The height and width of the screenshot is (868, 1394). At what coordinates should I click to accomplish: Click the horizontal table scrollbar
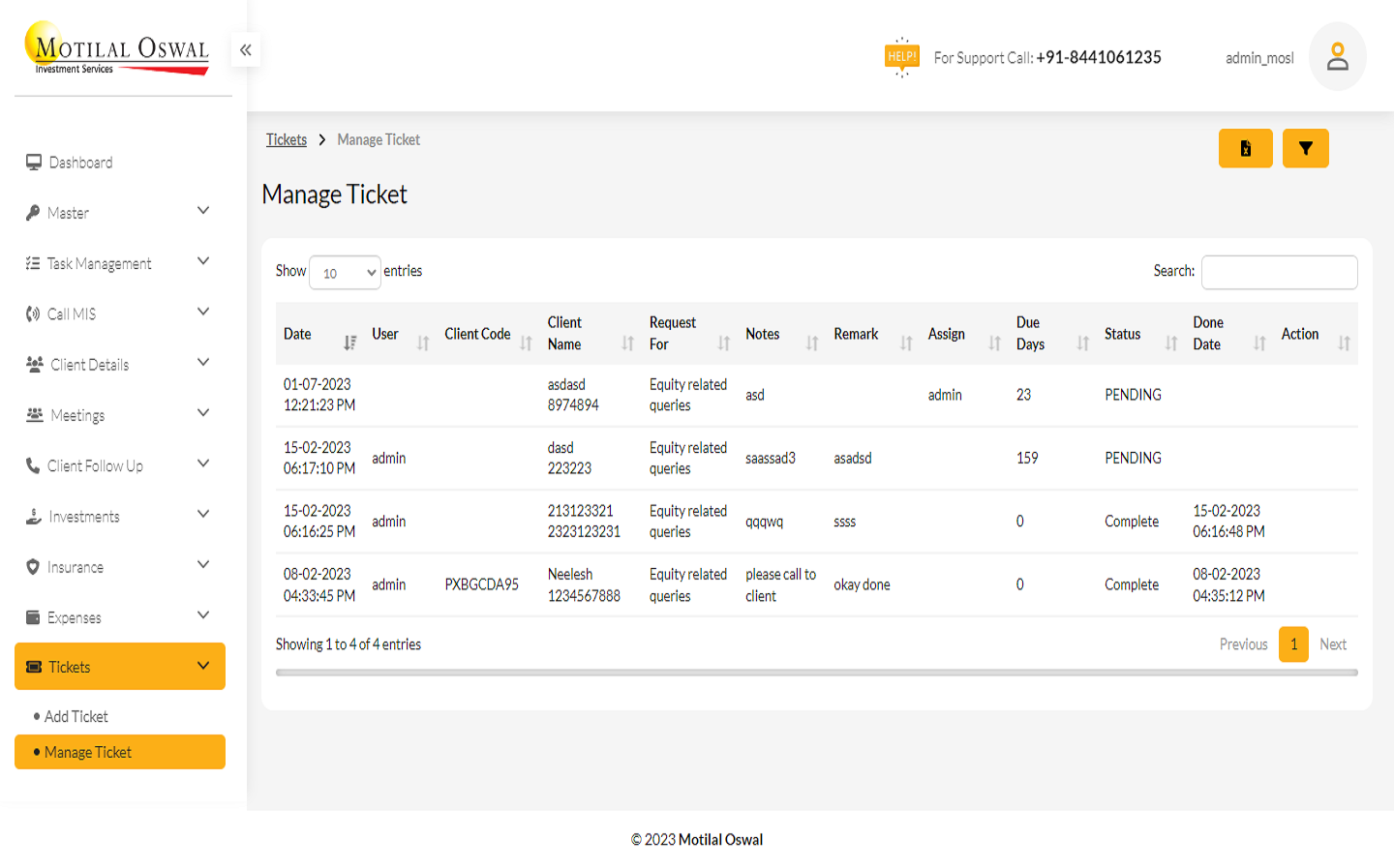coord(817,673)
